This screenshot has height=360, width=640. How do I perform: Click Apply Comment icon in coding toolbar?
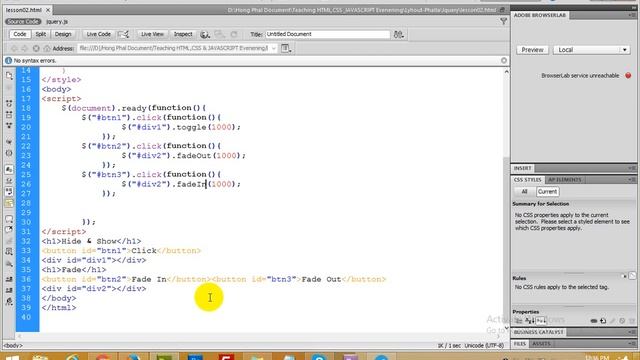click(9, 219)
